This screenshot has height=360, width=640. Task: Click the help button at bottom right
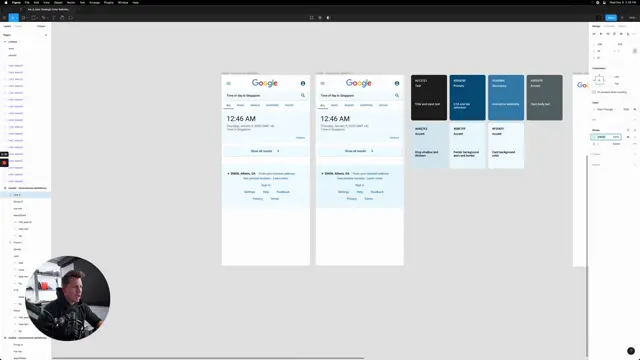point(631,351)
